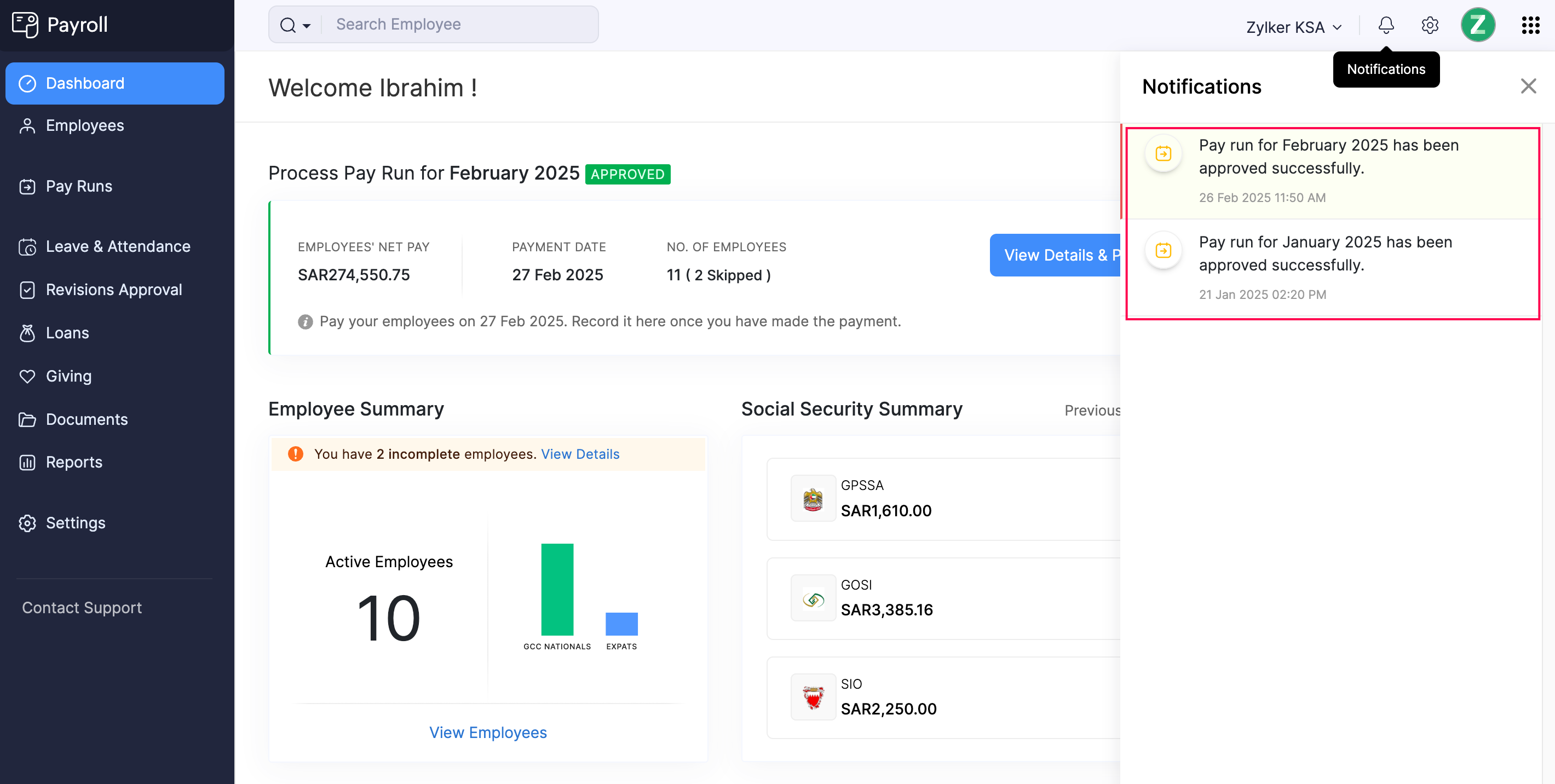The width and height of the screenshot is (1555, 784).
Task: Open the Employees section
Action: tap(85, 125)
